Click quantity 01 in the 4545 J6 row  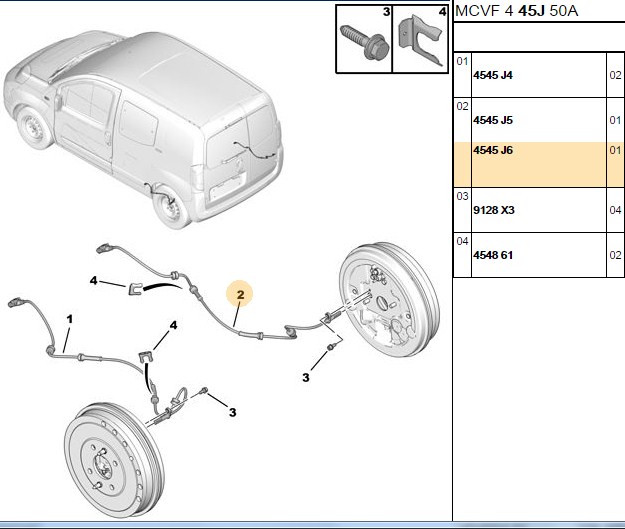click(615, 150)
